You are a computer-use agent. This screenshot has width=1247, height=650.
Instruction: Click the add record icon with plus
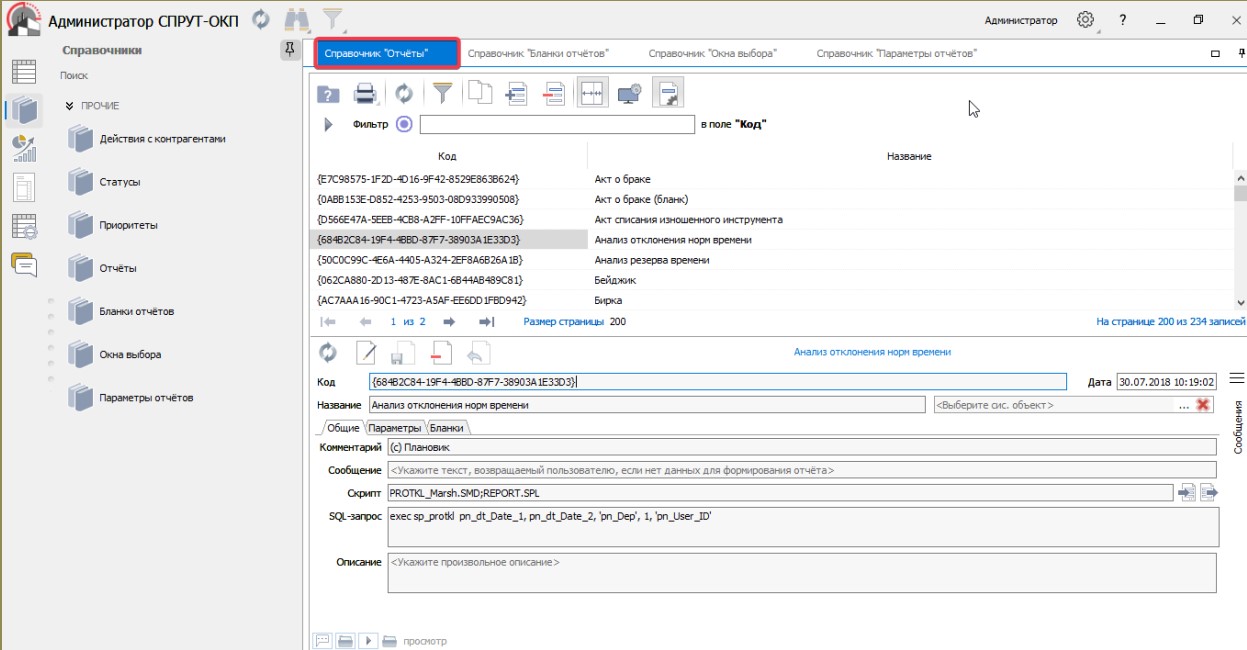pyautogui.click(x=516, y=94)
